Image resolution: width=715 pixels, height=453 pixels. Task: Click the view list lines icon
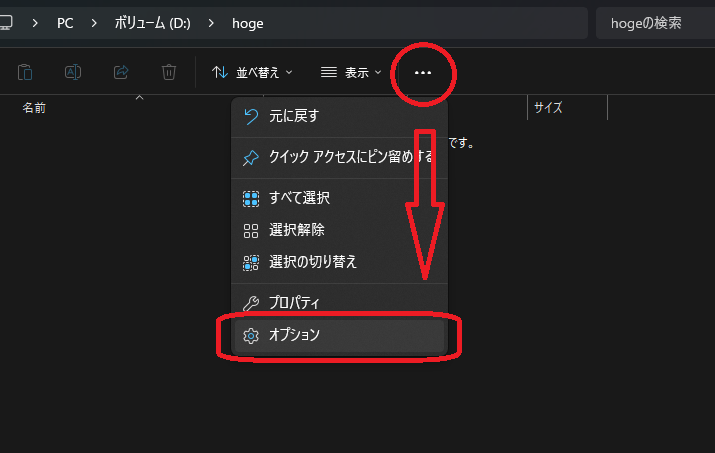(329, 72)
